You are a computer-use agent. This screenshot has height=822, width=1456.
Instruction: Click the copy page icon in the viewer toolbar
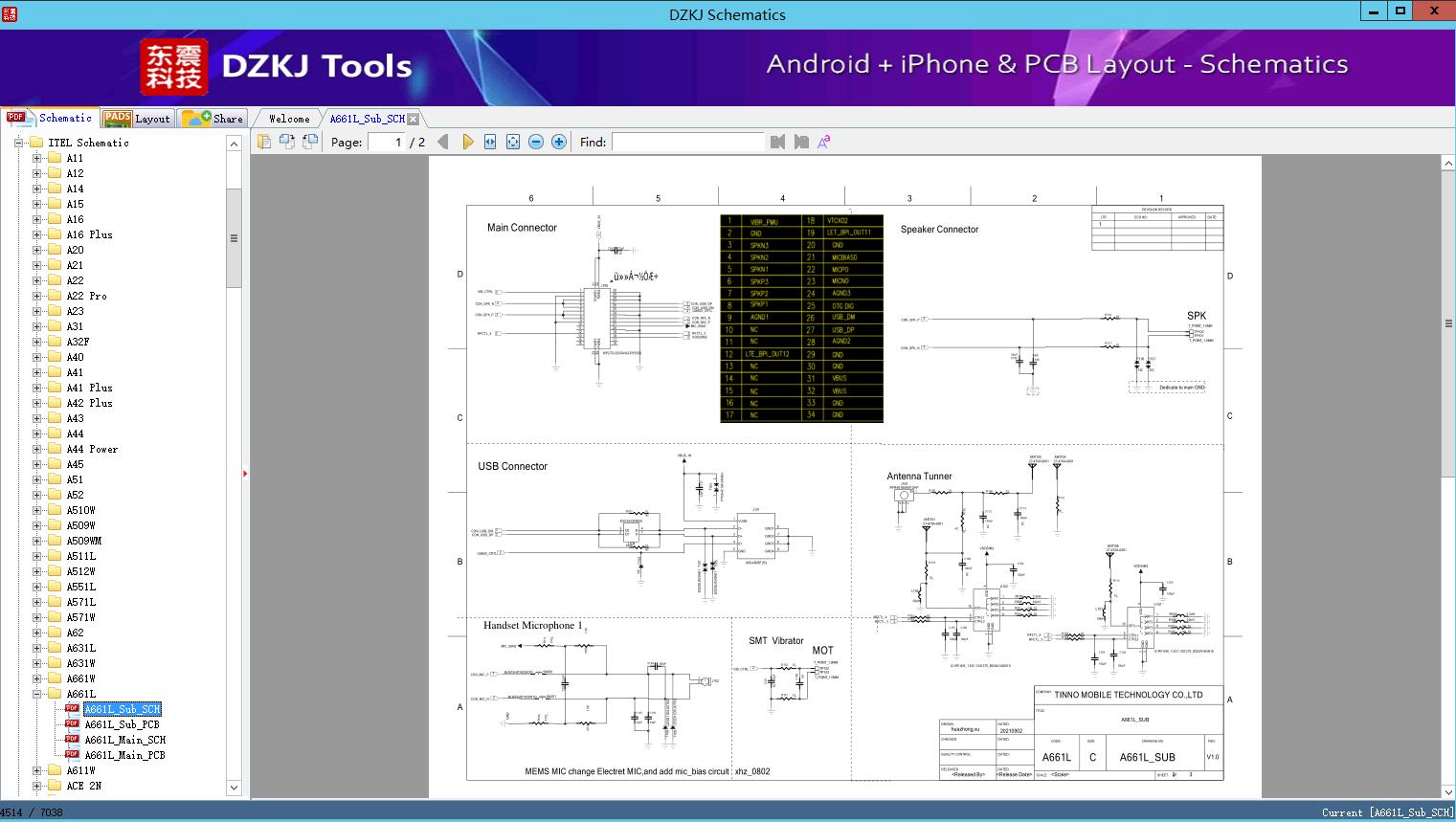click(264, 142)
